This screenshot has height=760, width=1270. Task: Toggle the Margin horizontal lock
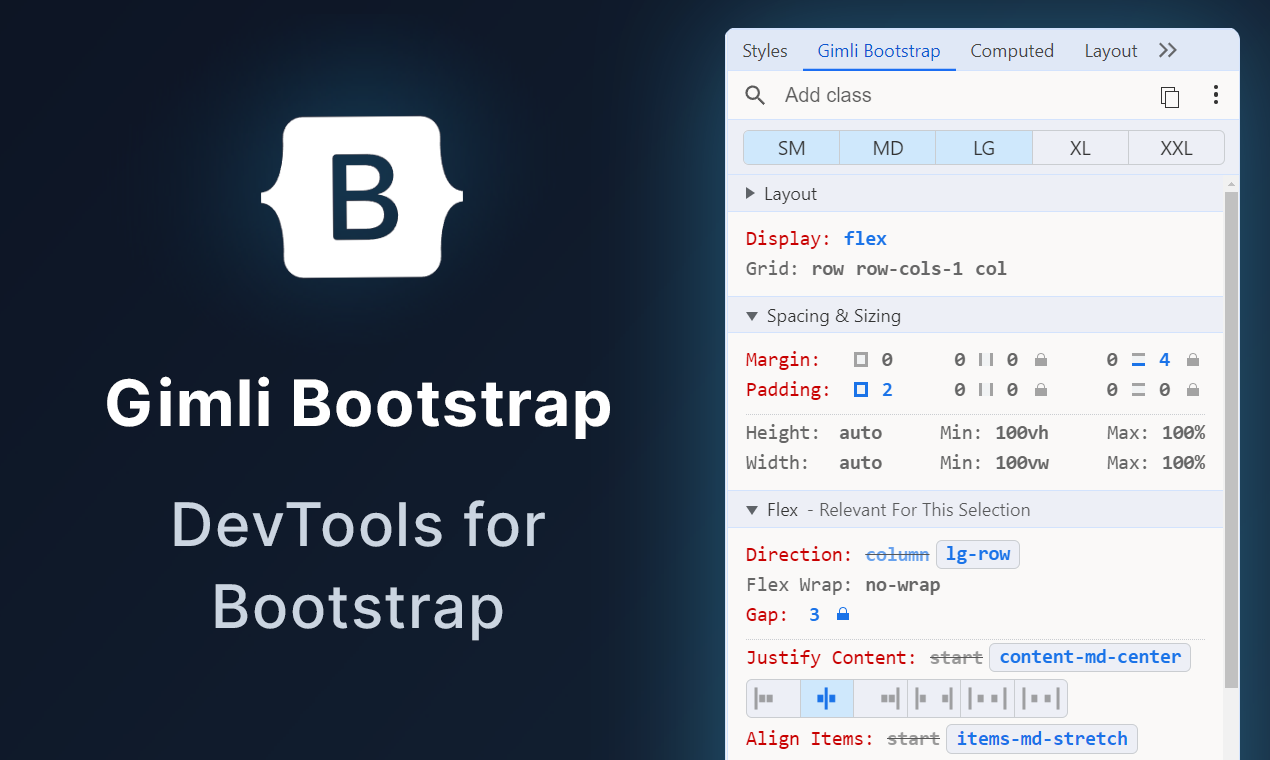click(x=1041, y=360)
